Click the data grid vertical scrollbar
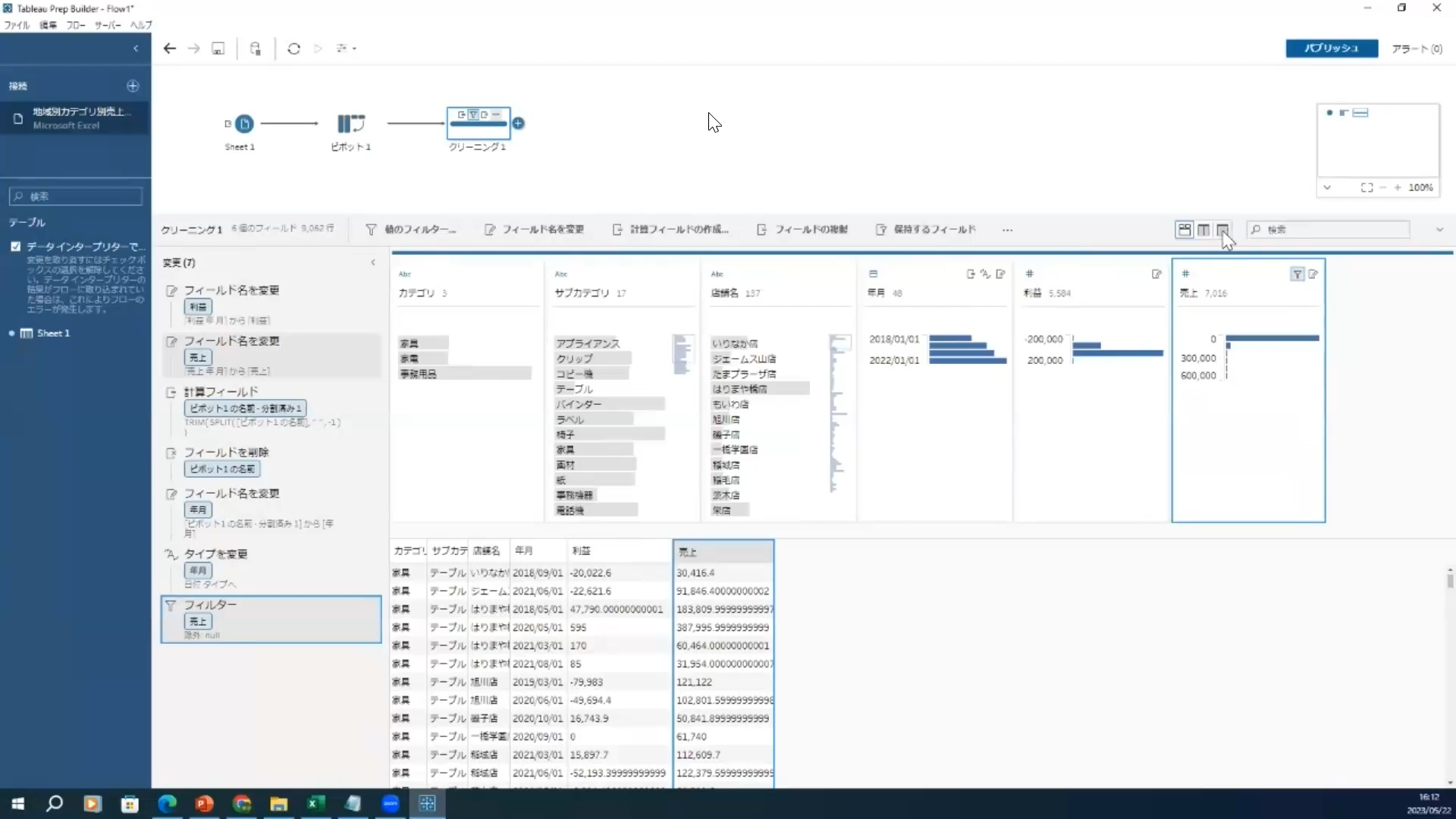The height and width of the screenshot is (819, 1456). click(1450, 580)
